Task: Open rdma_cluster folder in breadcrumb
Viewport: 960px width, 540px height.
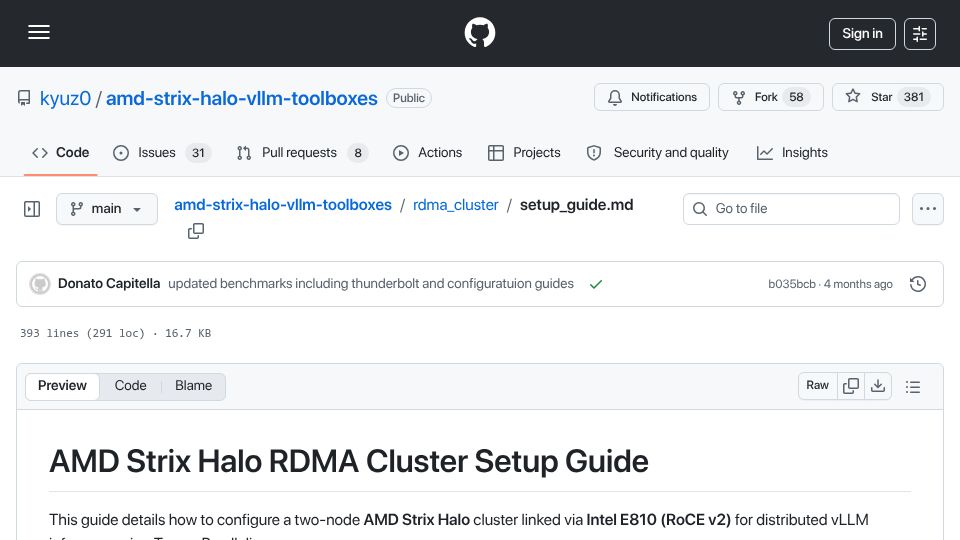Action: [x=456, y=205]
